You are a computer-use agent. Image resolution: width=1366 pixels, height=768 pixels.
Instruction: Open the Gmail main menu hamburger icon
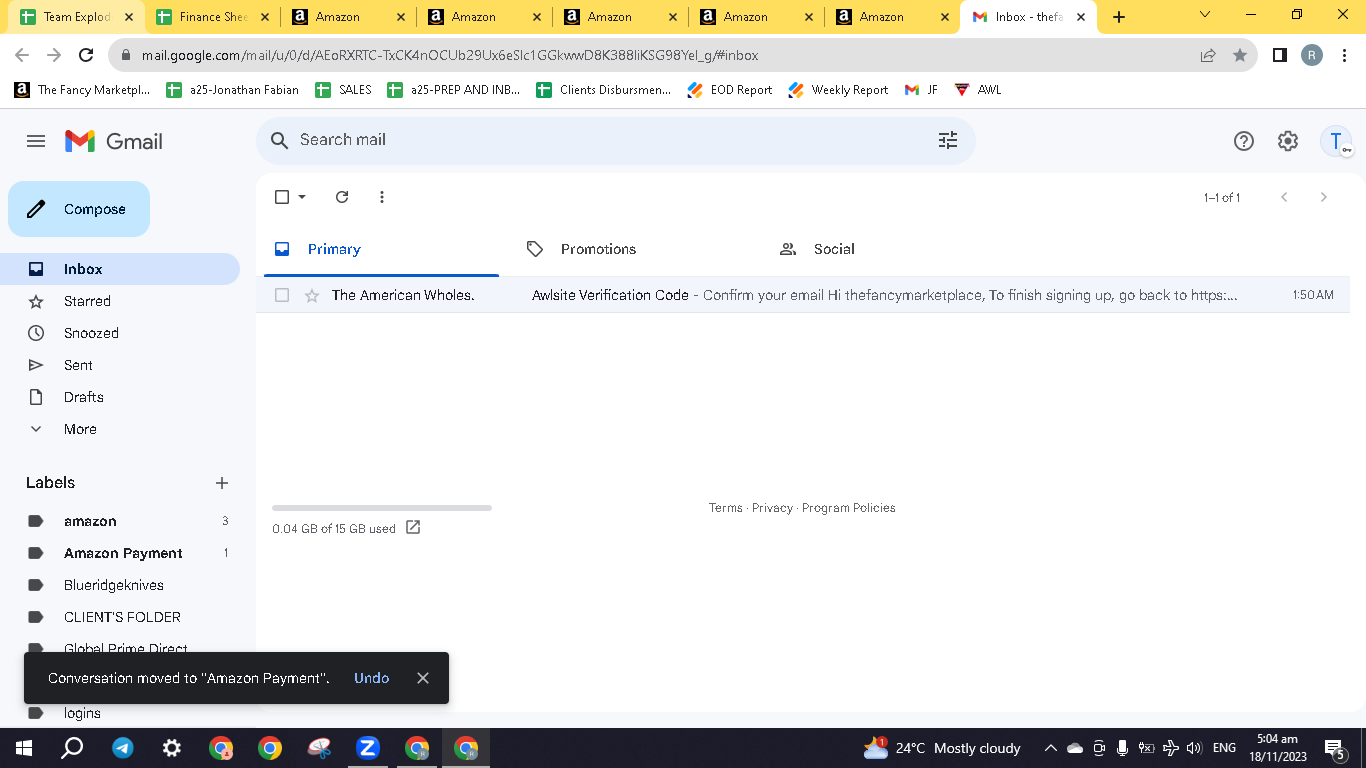pyautogui.click(x=36, y=141)
